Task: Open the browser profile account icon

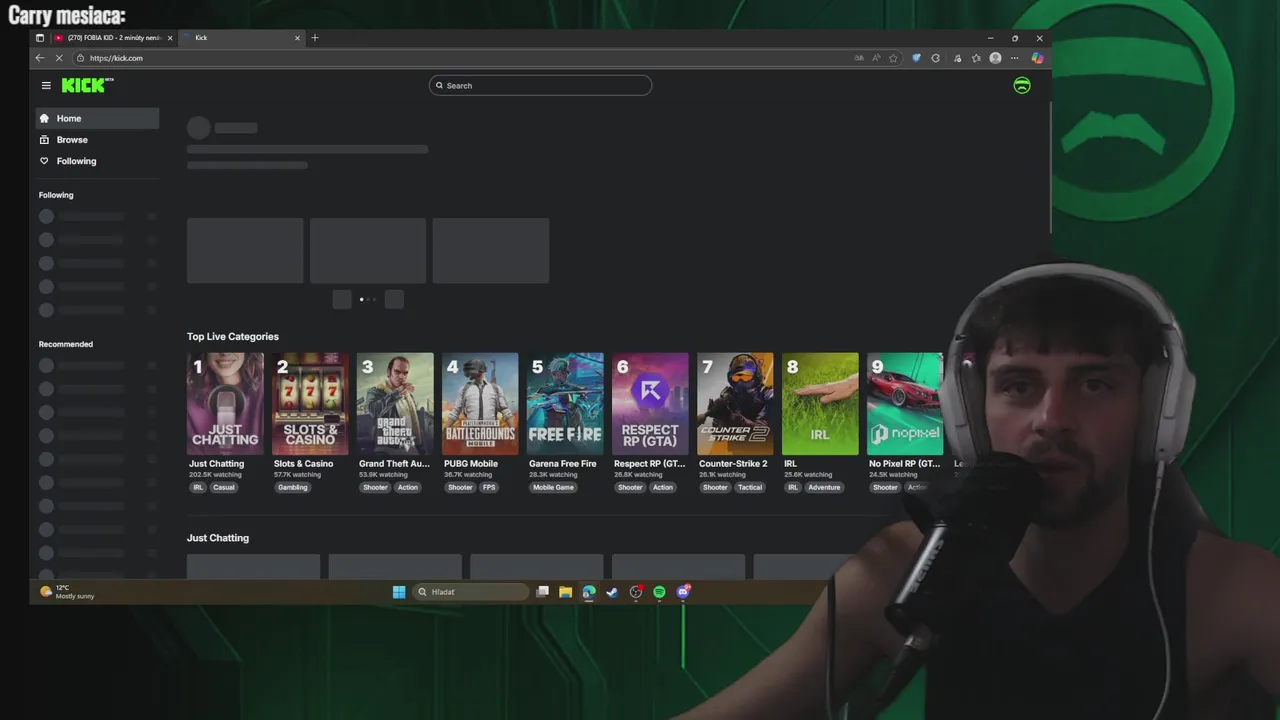Action: click(995, 58)
